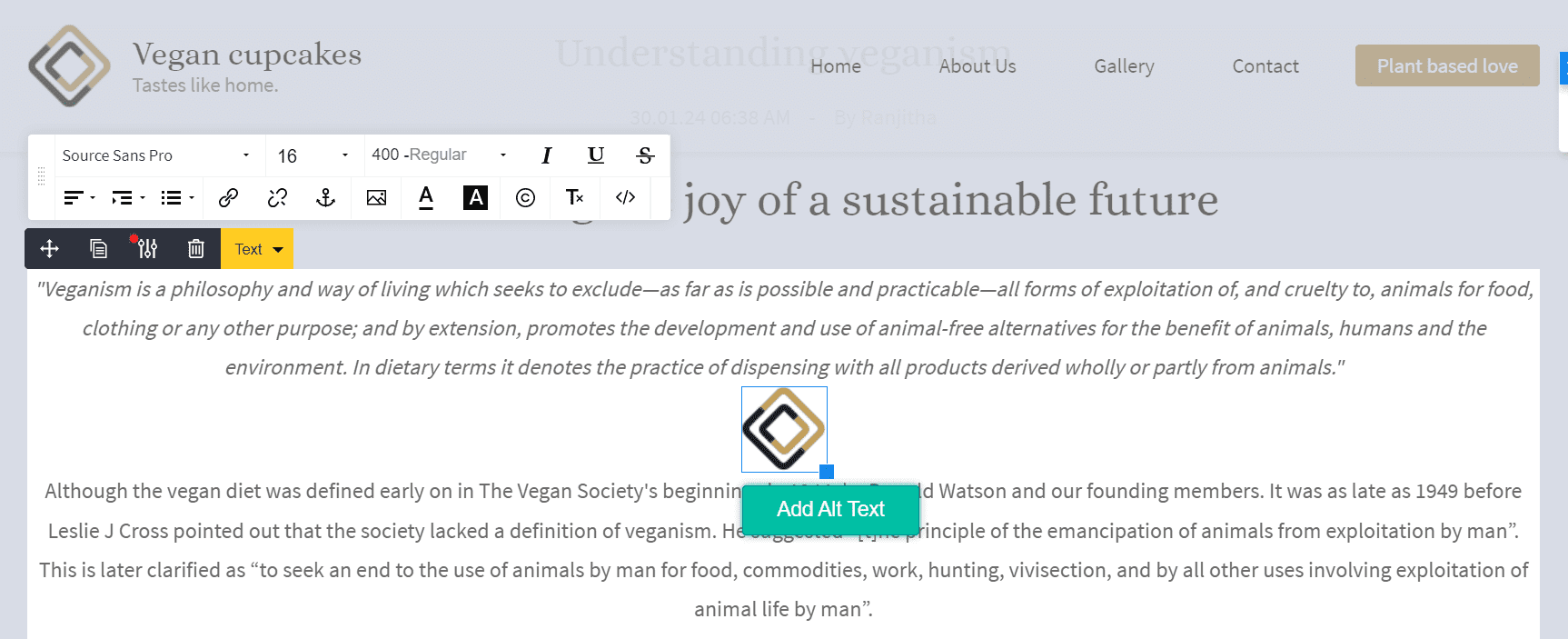The height and width of the screenshot is (639, 1568).
Task: Delete the element with trash icon
Action: point(195,249)
